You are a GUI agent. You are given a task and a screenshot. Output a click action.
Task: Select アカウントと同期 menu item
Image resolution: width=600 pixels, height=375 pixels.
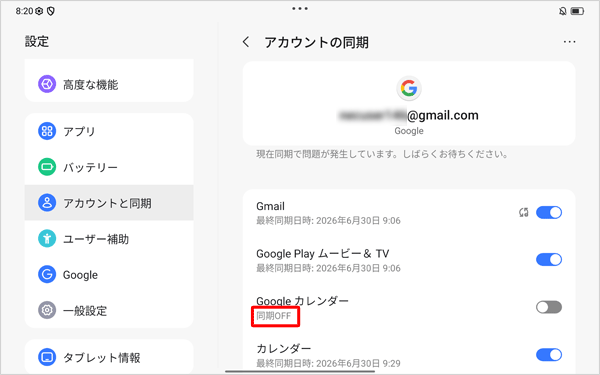coord(109,203)
